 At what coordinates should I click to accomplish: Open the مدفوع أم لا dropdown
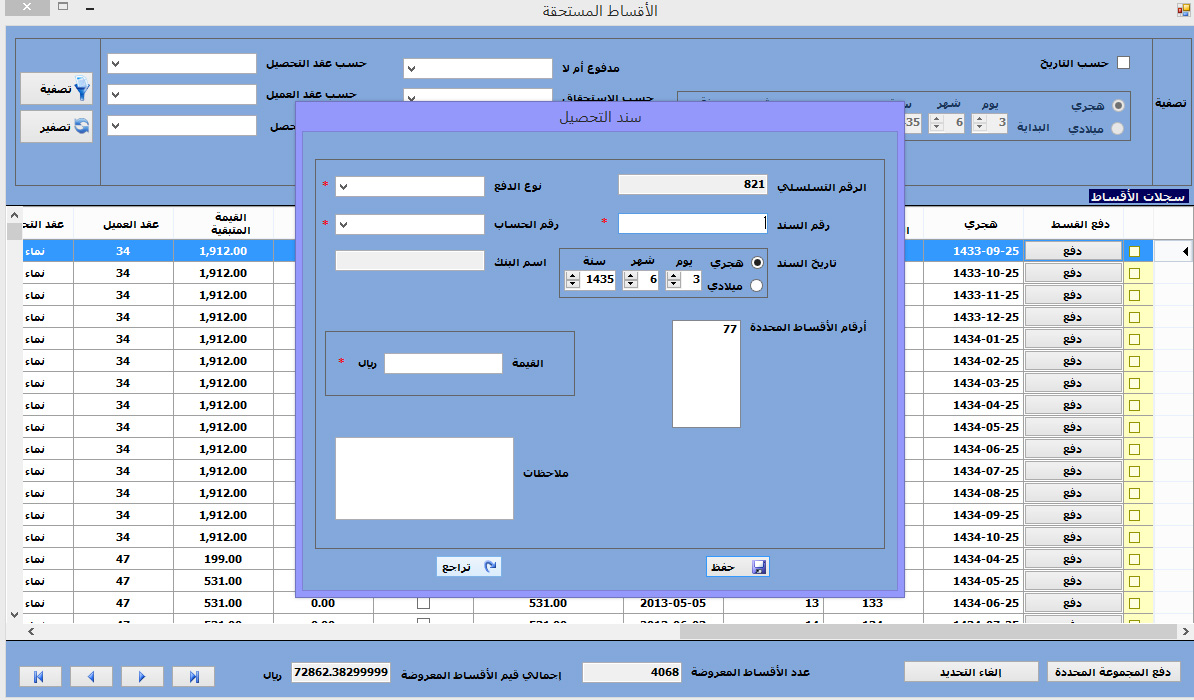(478, 68)
